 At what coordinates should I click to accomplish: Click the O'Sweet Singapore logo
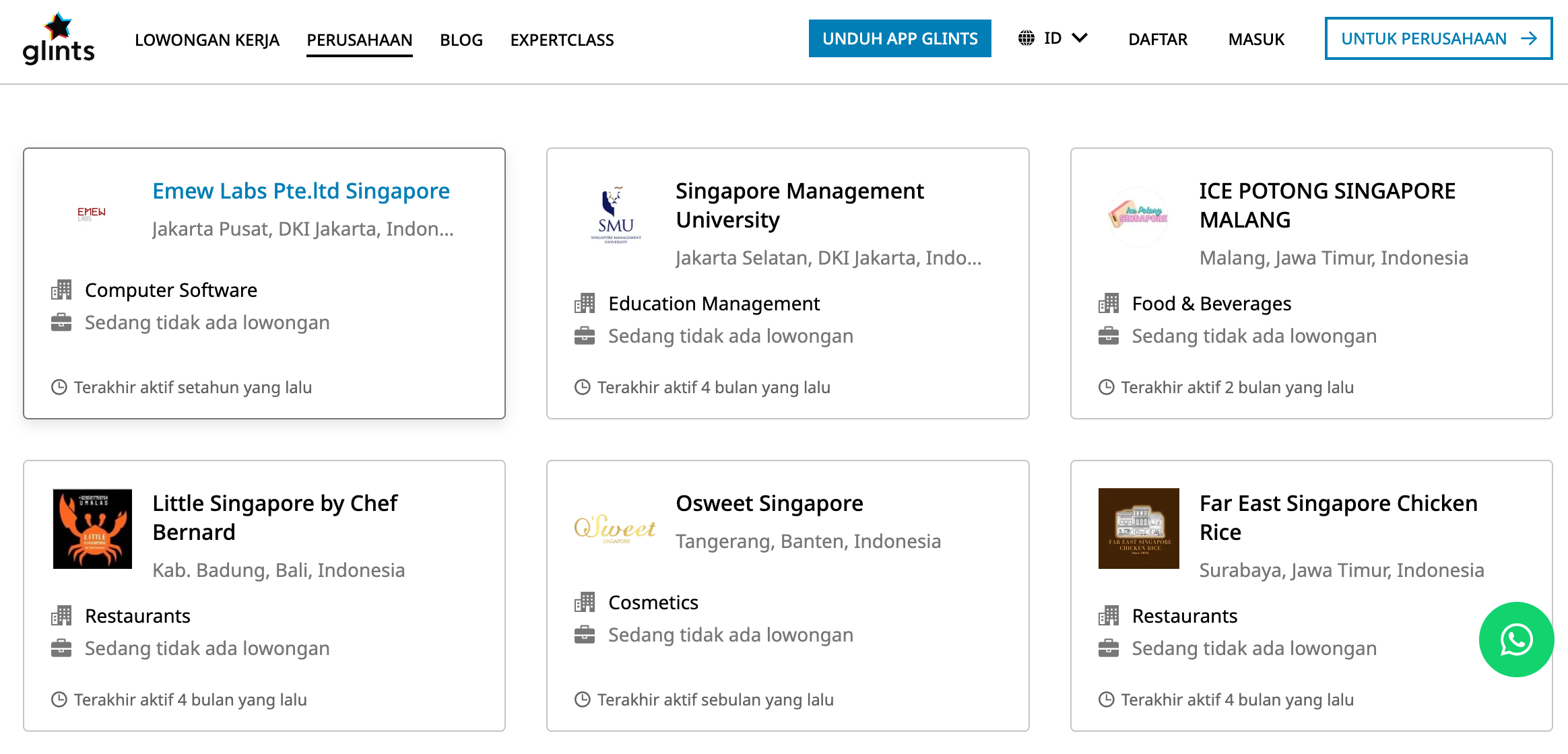tap(615, 529)
